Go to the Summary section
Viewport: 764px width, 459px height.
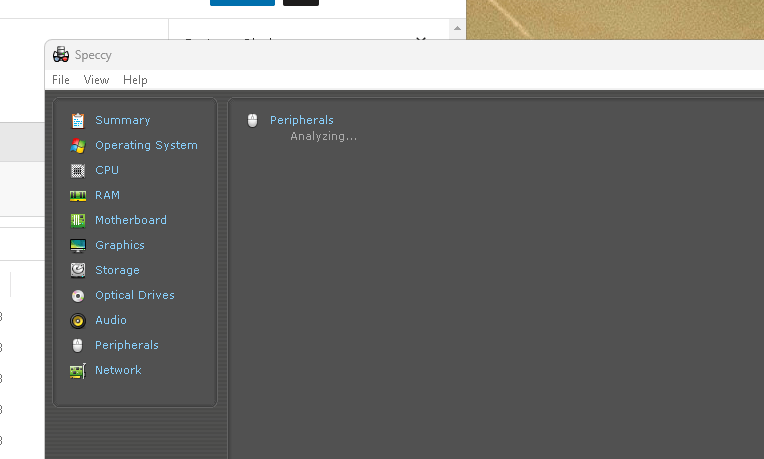point(123,120)
